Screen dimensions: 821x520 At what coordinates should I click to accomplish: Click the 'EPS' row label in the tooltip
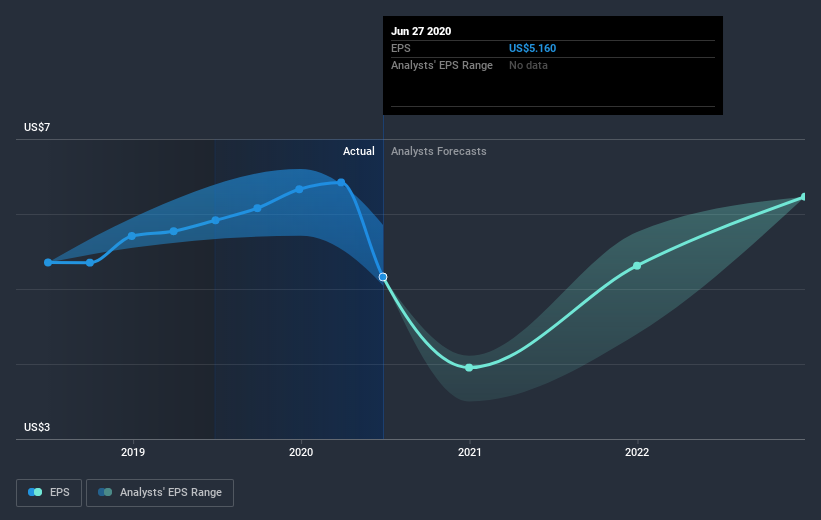click(401, 48)
